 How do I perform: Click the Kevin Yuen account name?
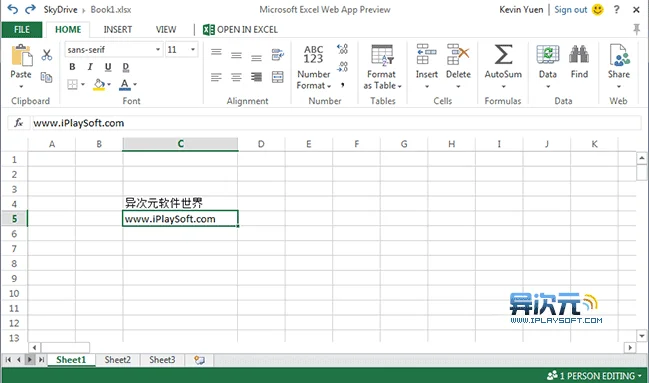pos(521,10)
